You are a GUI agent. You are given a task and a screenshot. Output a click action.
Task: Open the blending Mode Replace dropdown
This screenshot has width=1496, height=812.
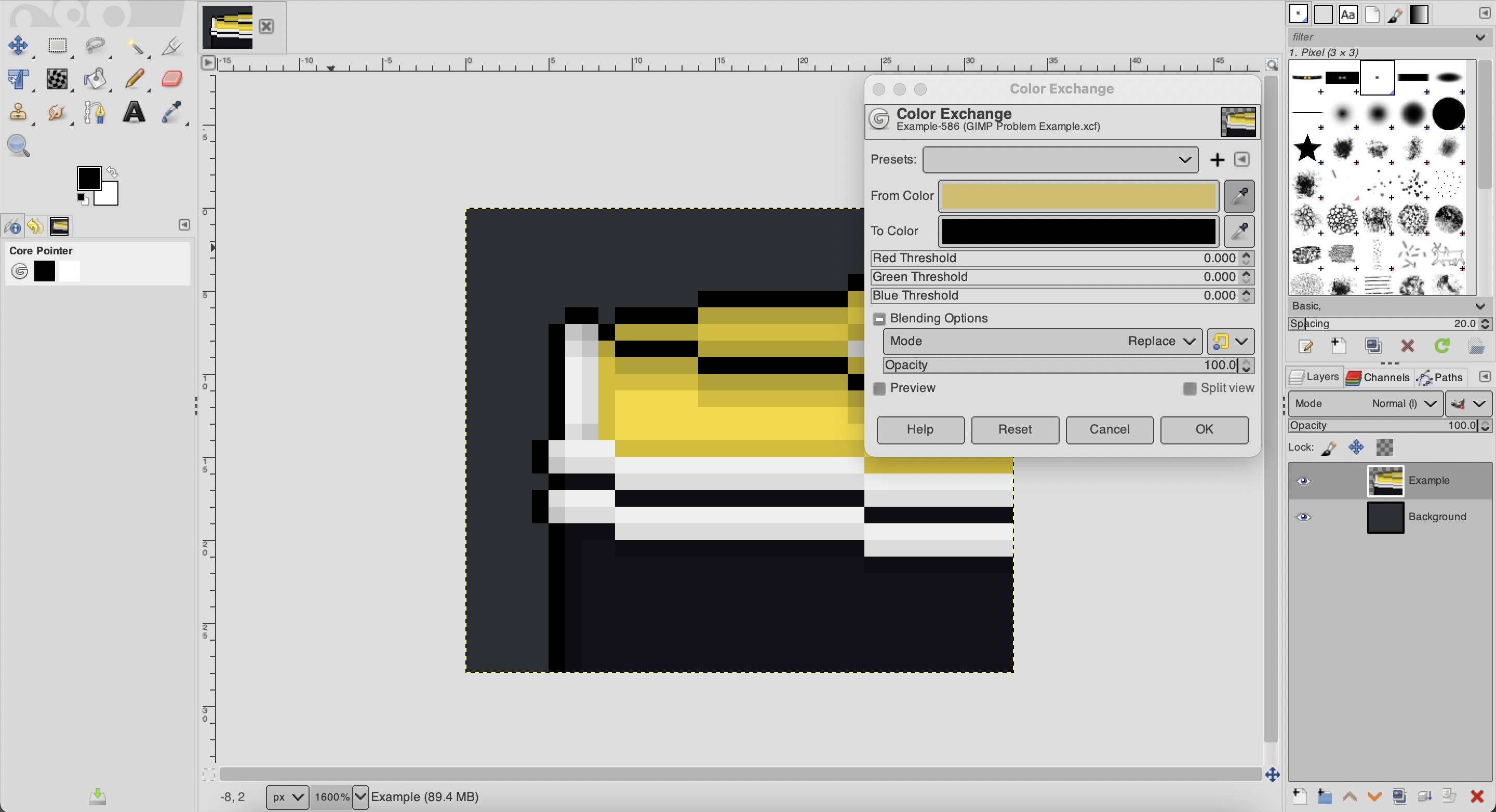coord(1043,341)
